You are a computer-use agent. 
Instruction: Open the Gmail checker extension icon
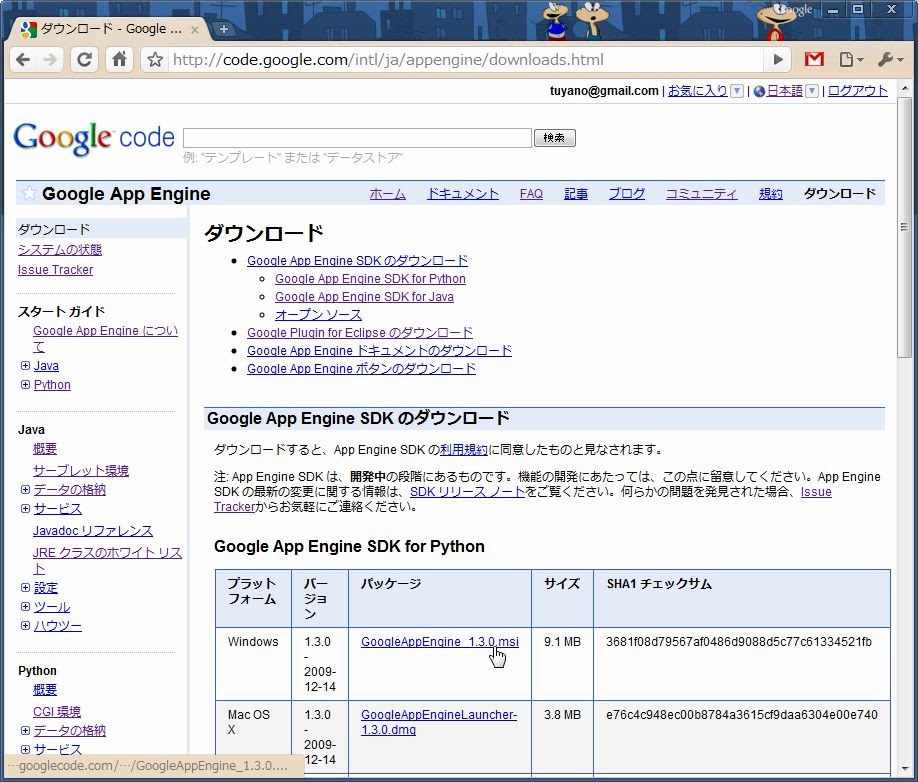(x=814, y=60)
